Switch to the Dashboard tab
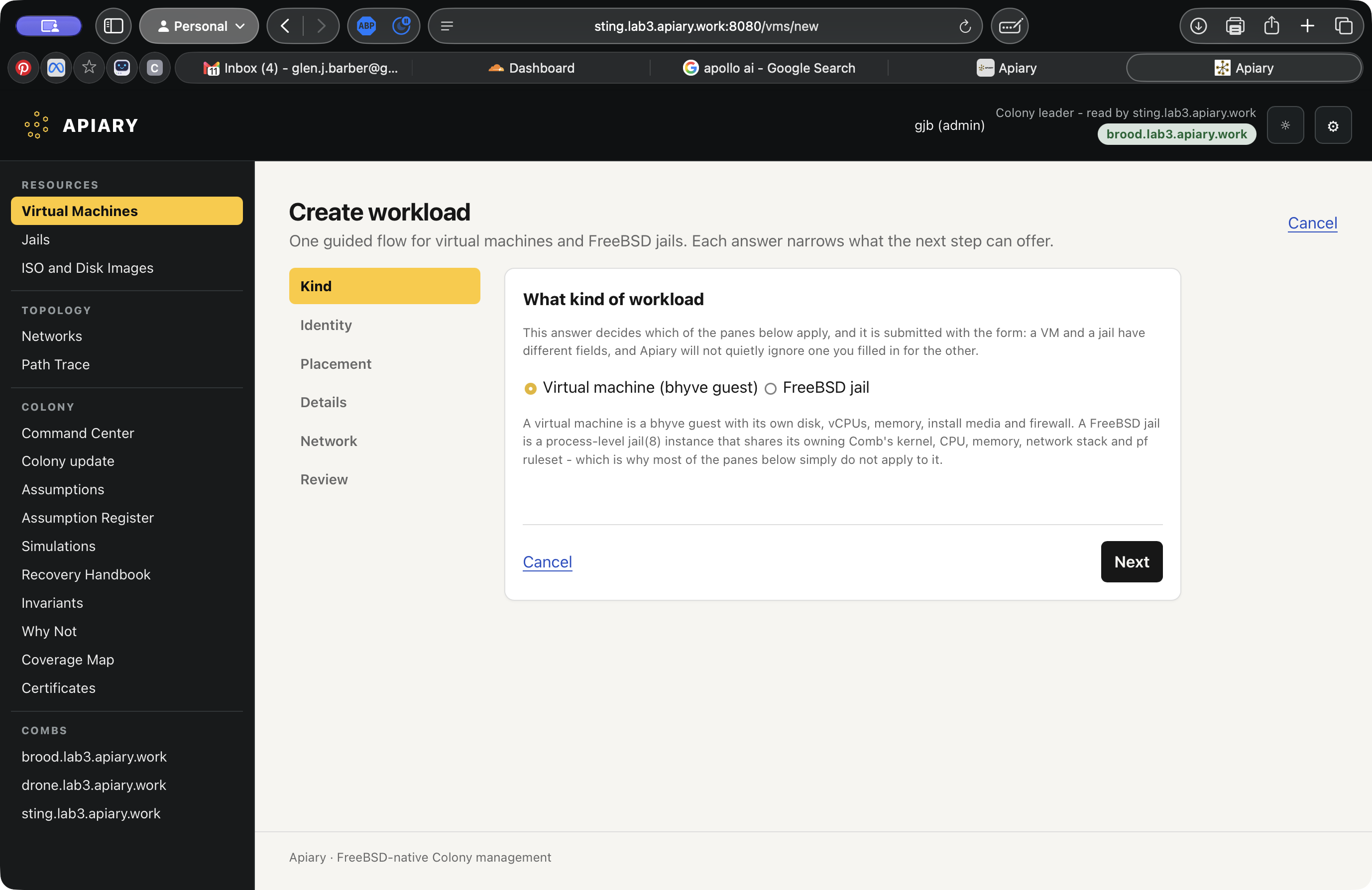 click(x=532, y=68)
